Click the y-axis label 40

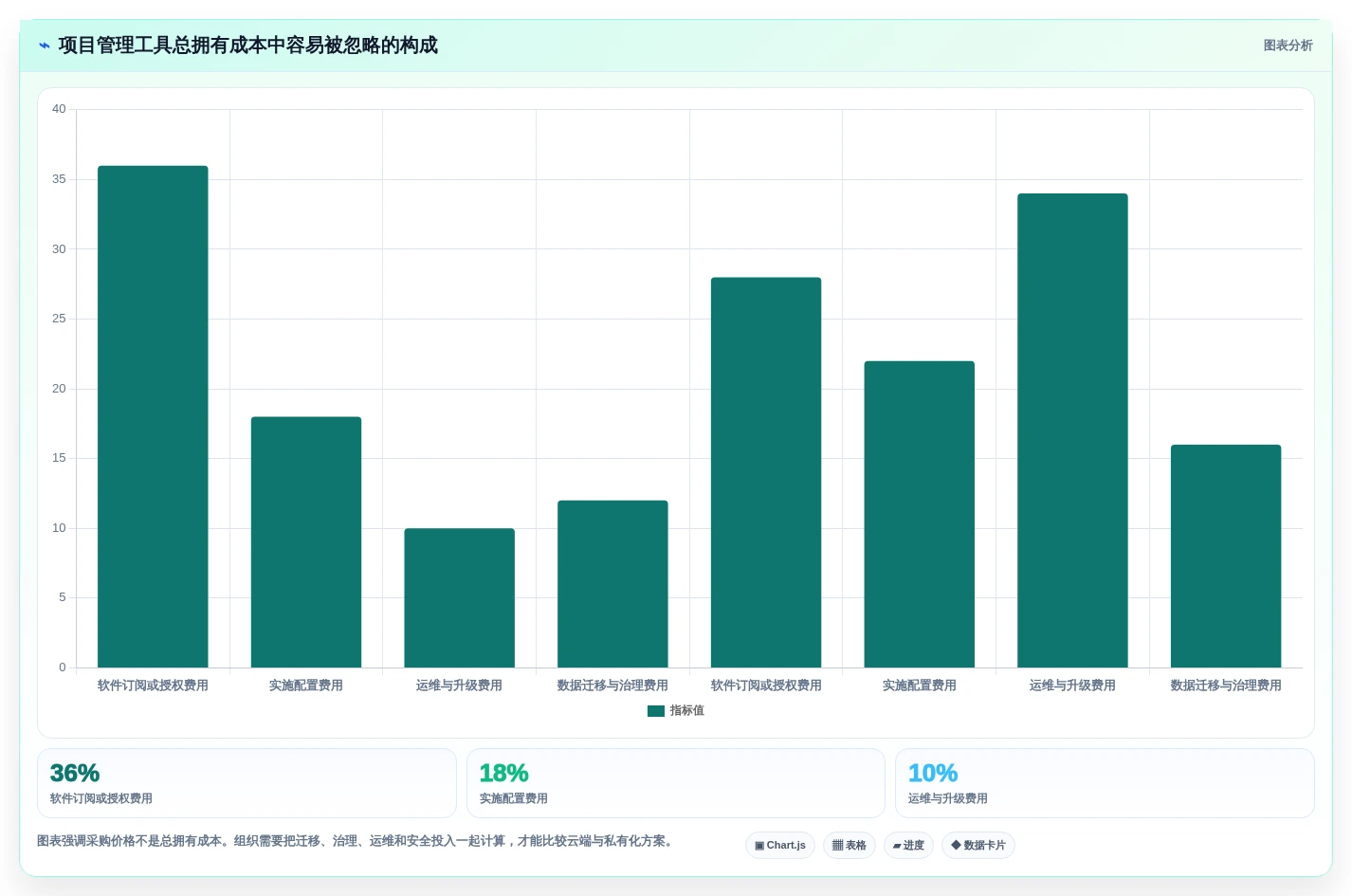click(59, 109)
